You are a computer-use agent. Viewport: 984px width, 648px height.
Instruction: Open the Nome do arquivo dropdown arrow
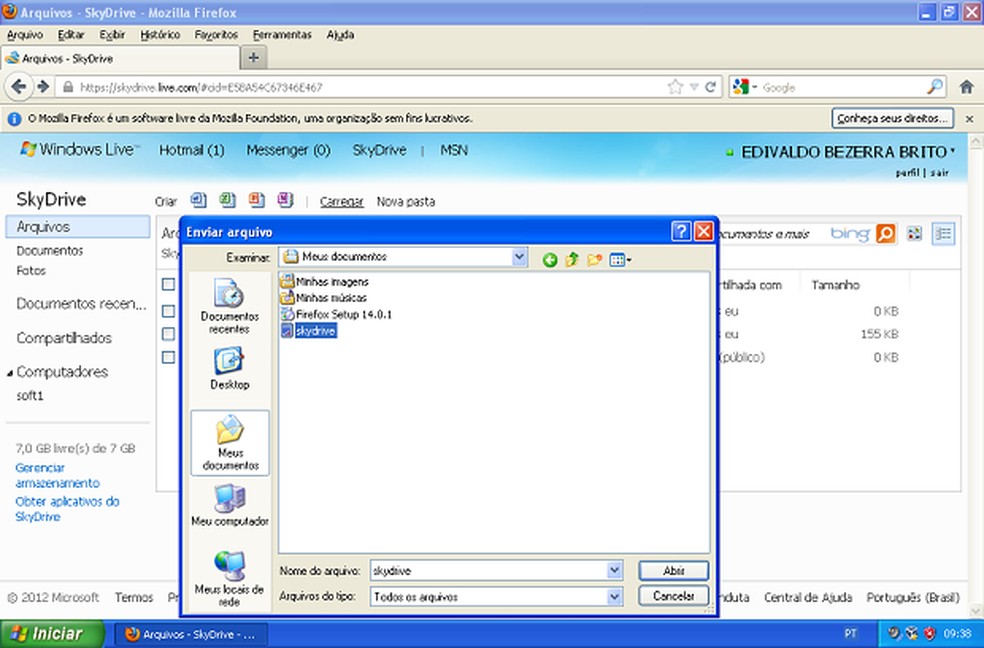click(x=614, y=570)
